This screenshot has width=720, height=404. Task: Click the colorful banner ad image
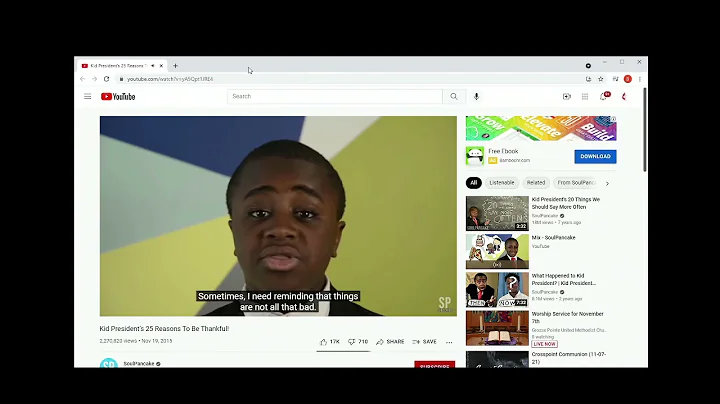tap(541, 128)
